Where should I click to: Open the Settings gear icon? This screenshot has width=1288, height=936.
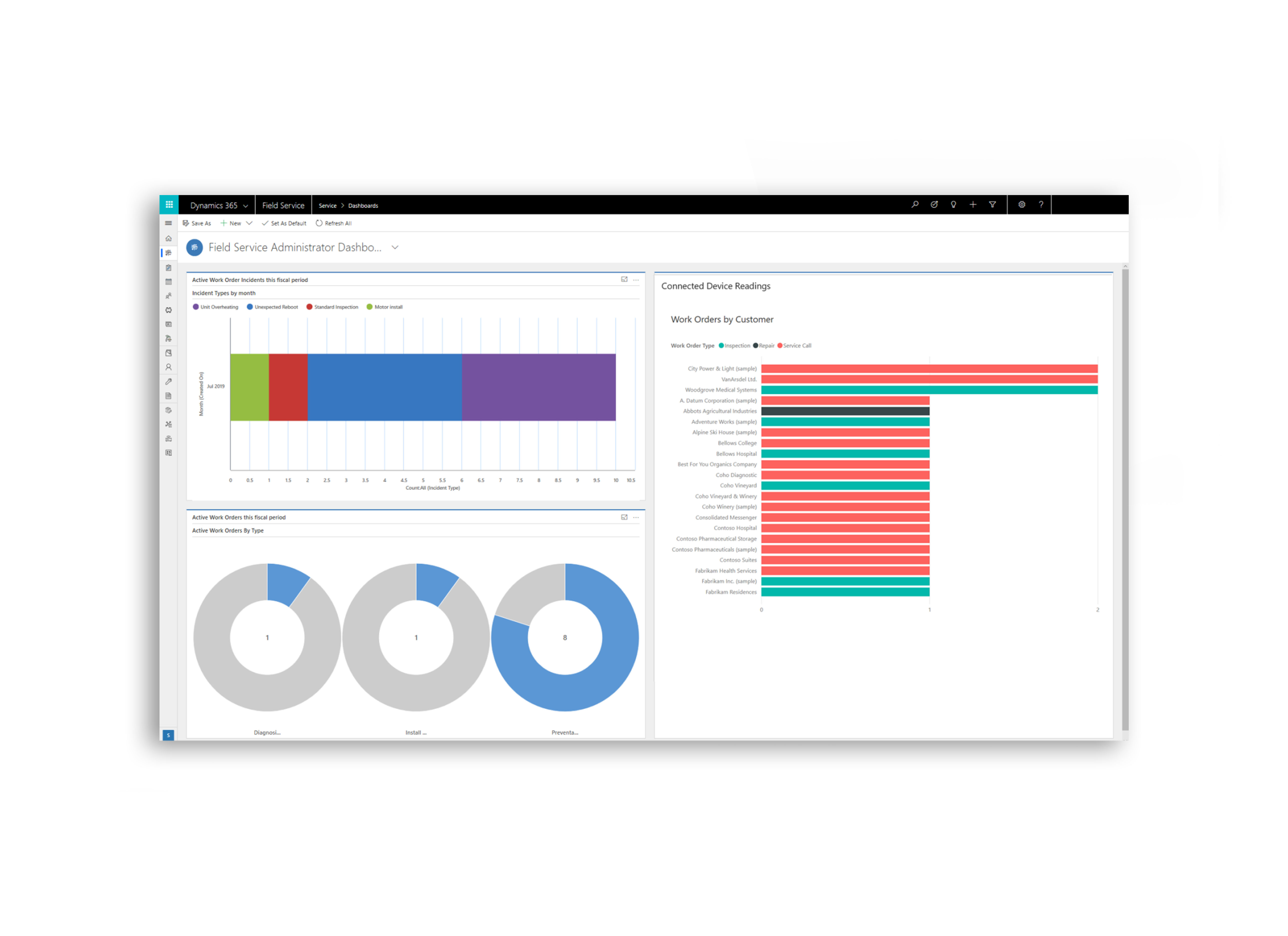point(1021,205)
